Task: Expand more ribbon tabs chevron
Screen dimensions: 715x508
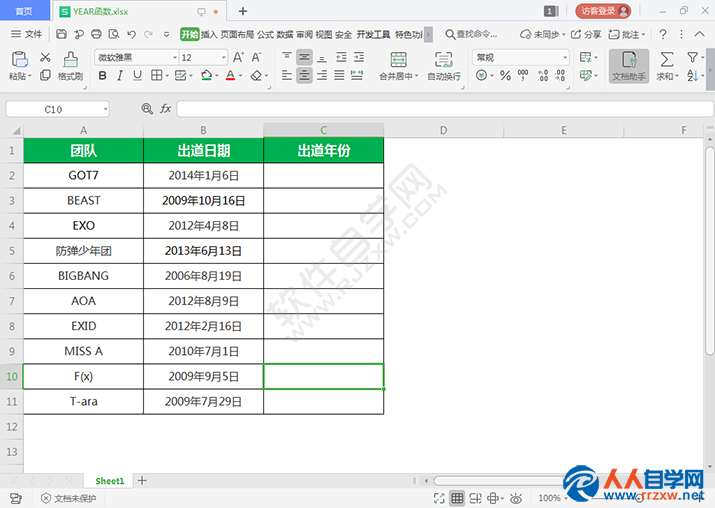Action: (428, 35)
